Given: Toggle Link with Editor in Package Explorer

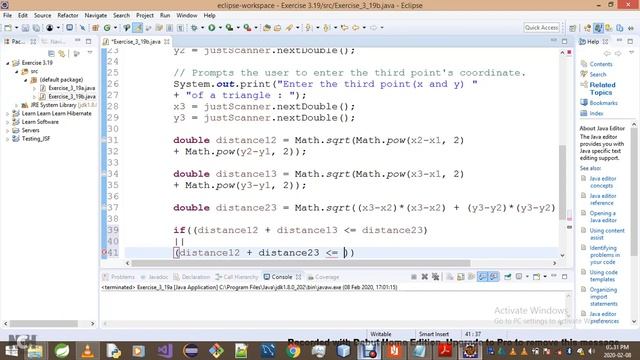Looking at the screenshot, I should pos(62,53).
